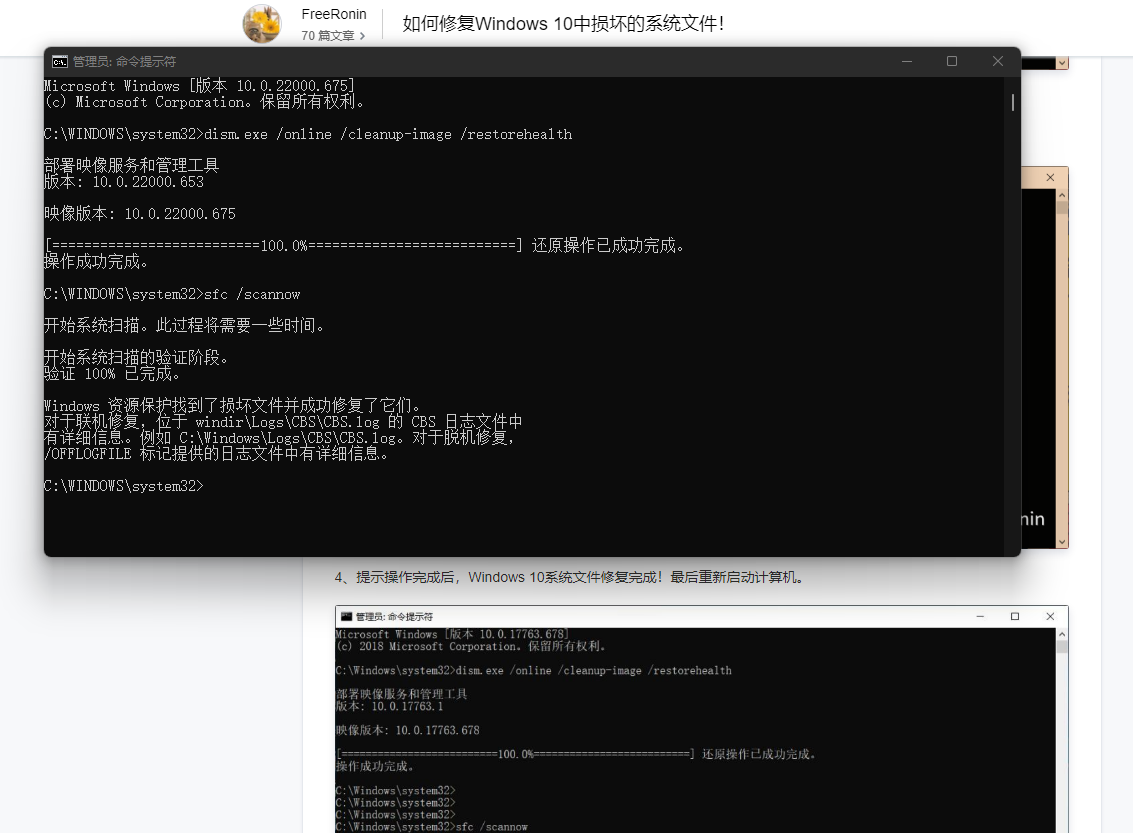This screenshot has width=1133, height=833.
Task: Click the cmd icon in the embedded screenshot's title bar
Action: tap(346, 616)
